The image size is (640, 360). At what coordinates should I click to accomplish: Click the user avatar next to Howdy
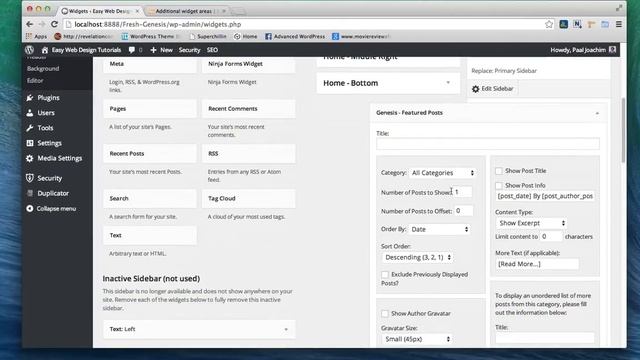612,50
